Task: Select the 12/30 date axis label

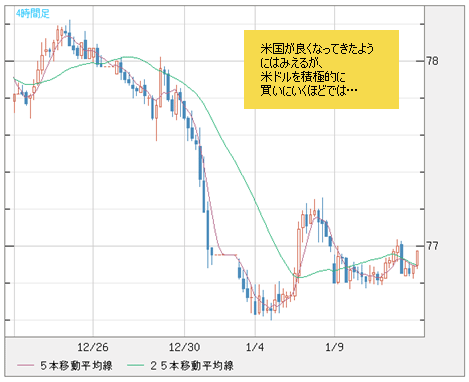Action: [x=184, y=347]
